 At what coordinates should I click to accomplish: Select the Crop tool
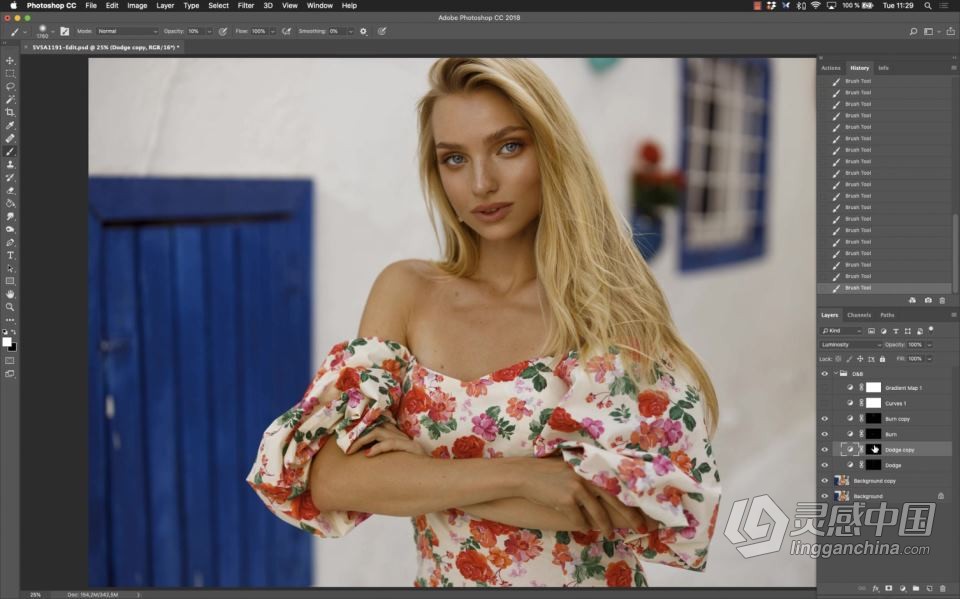10,112
